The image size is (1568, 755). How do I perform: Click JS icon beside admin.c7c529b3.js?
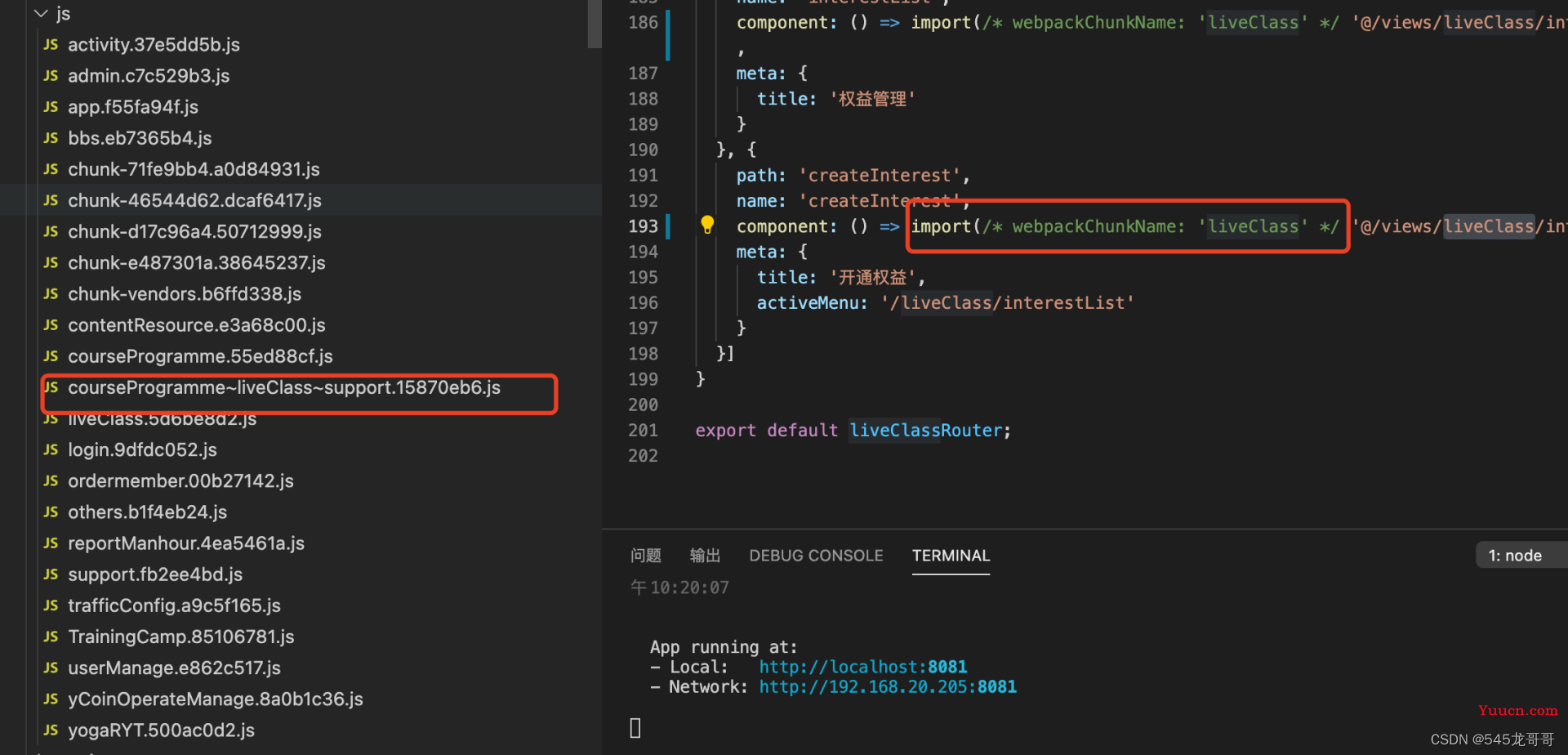click(x=51, y=76)
